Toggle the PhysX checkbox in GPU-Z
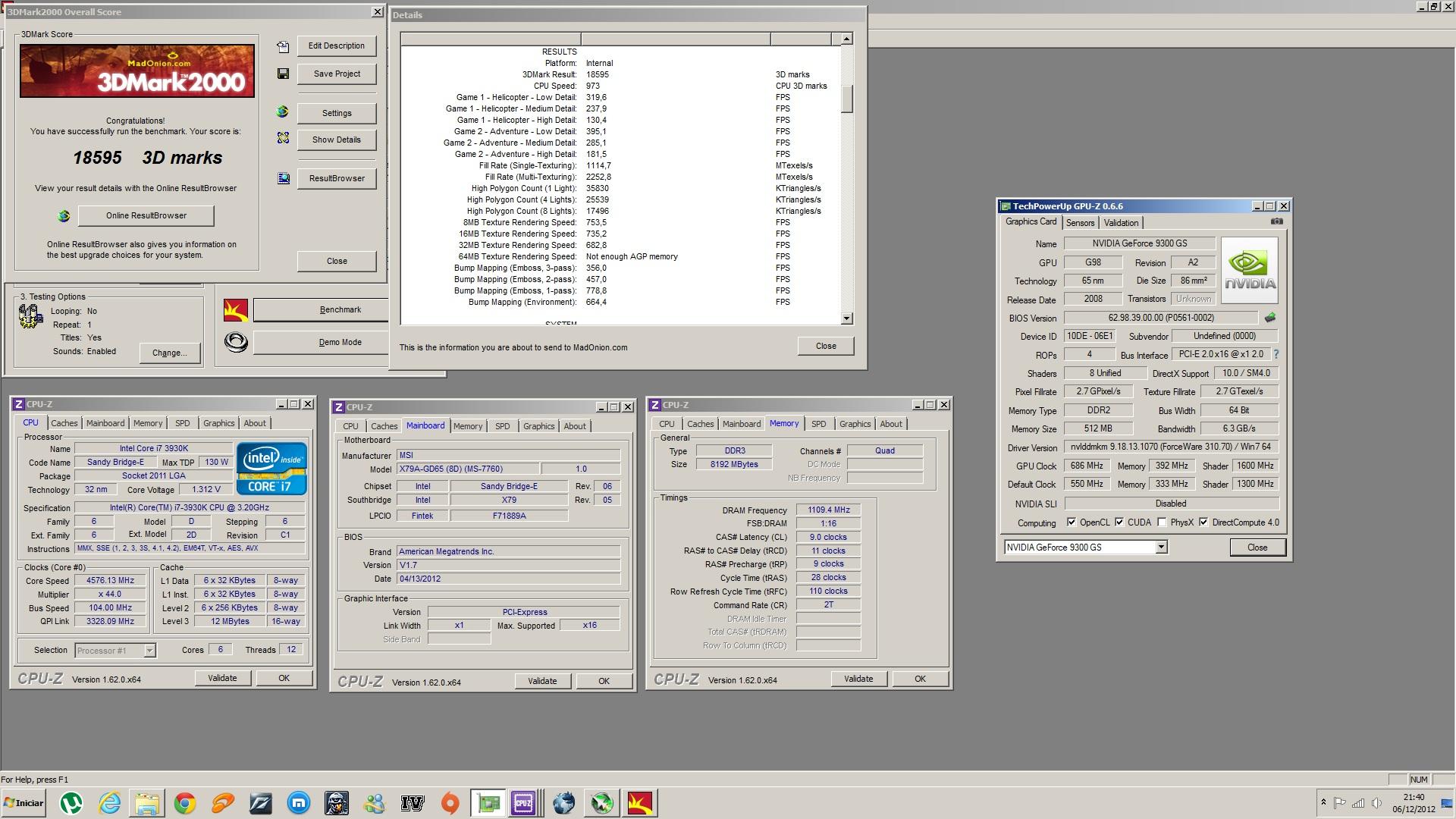Viewport: 1456px width, 819px height. (x=1162, y=522)
